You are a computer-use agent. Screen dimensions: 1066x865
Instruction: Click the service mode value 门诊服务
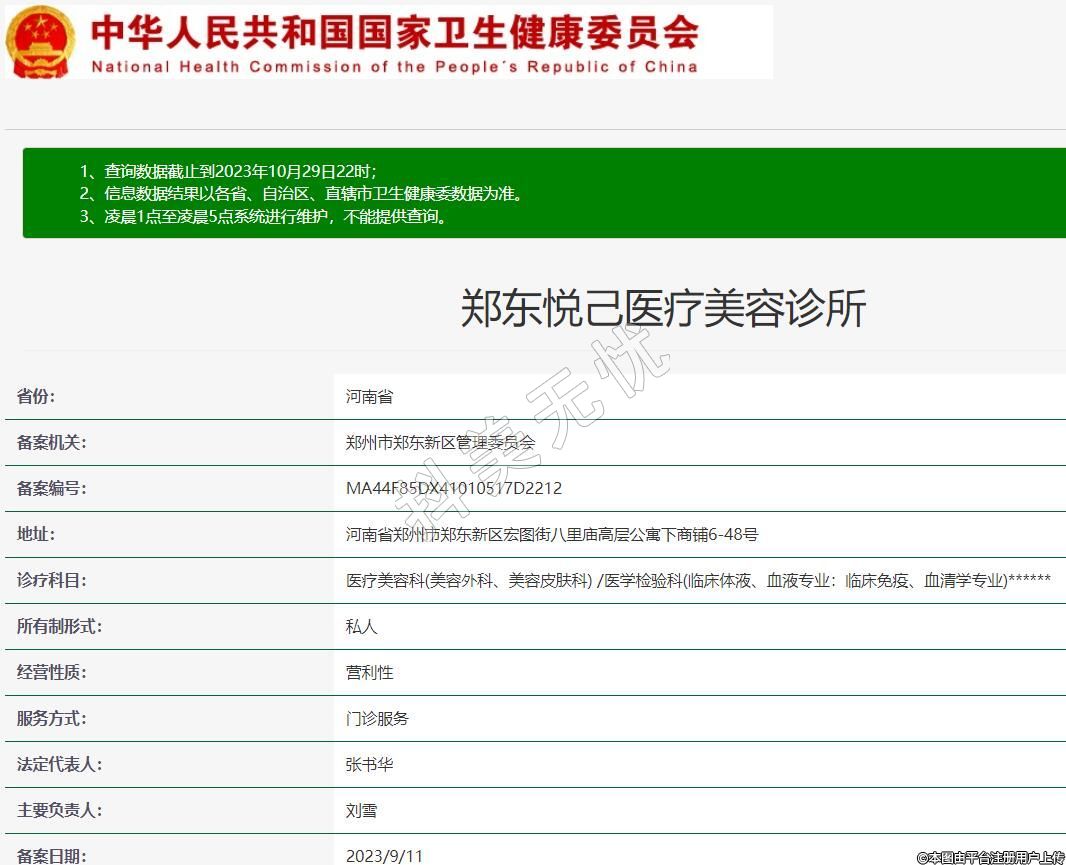coord(377,719)
